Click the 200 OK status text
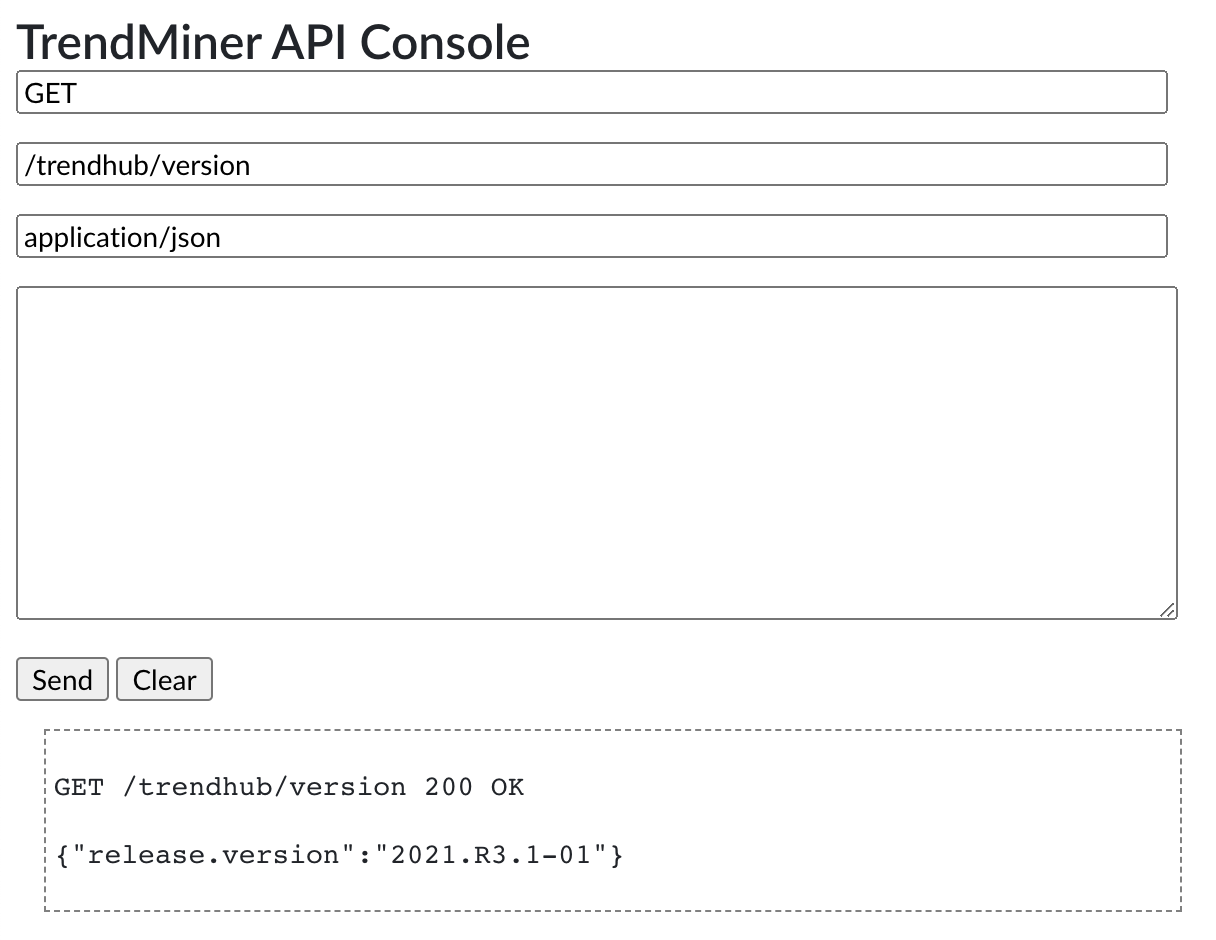1216x940 pixels. point(473,787)
